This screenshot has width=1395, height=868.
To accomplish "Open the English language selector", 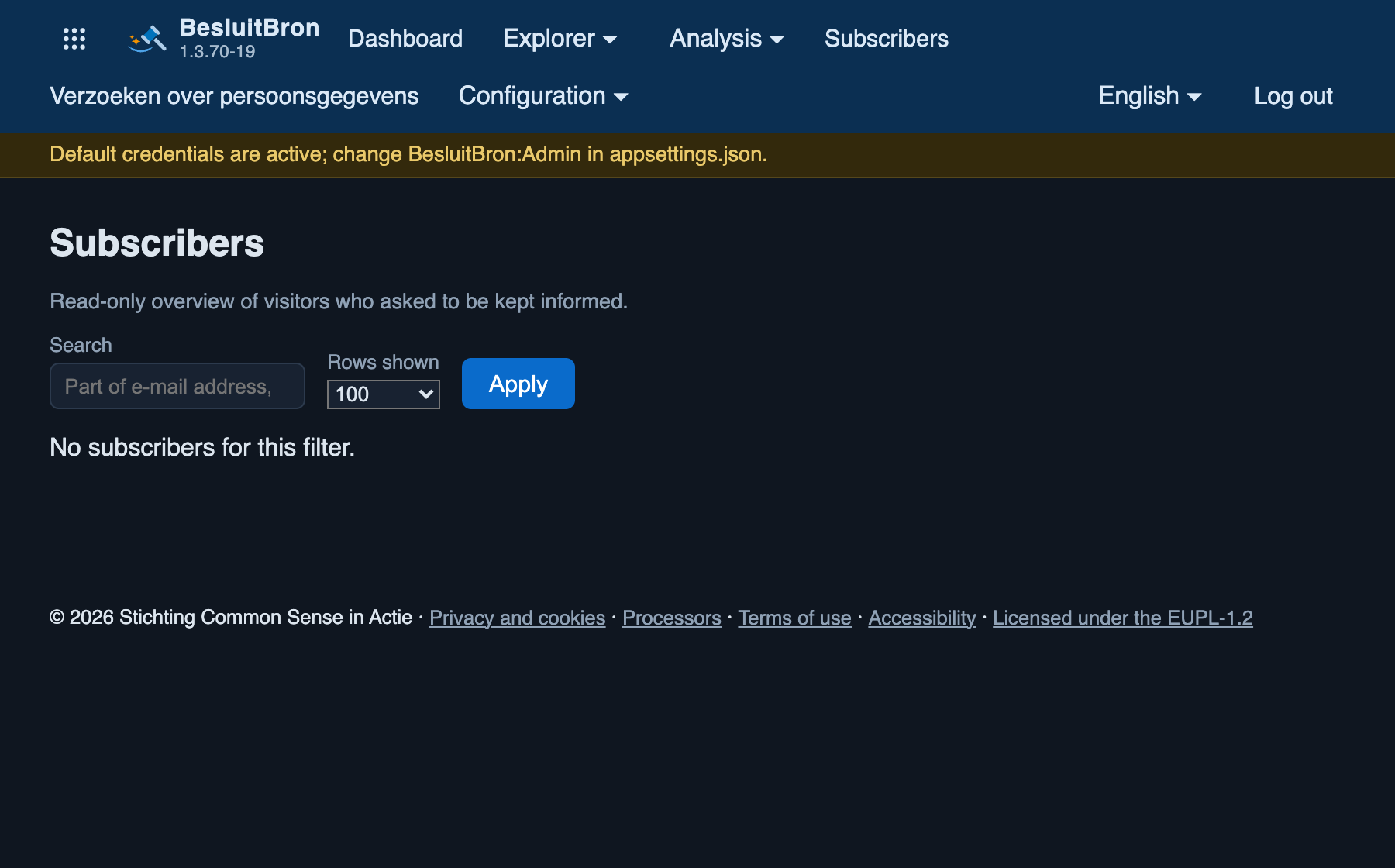I will pos(1150,96).
